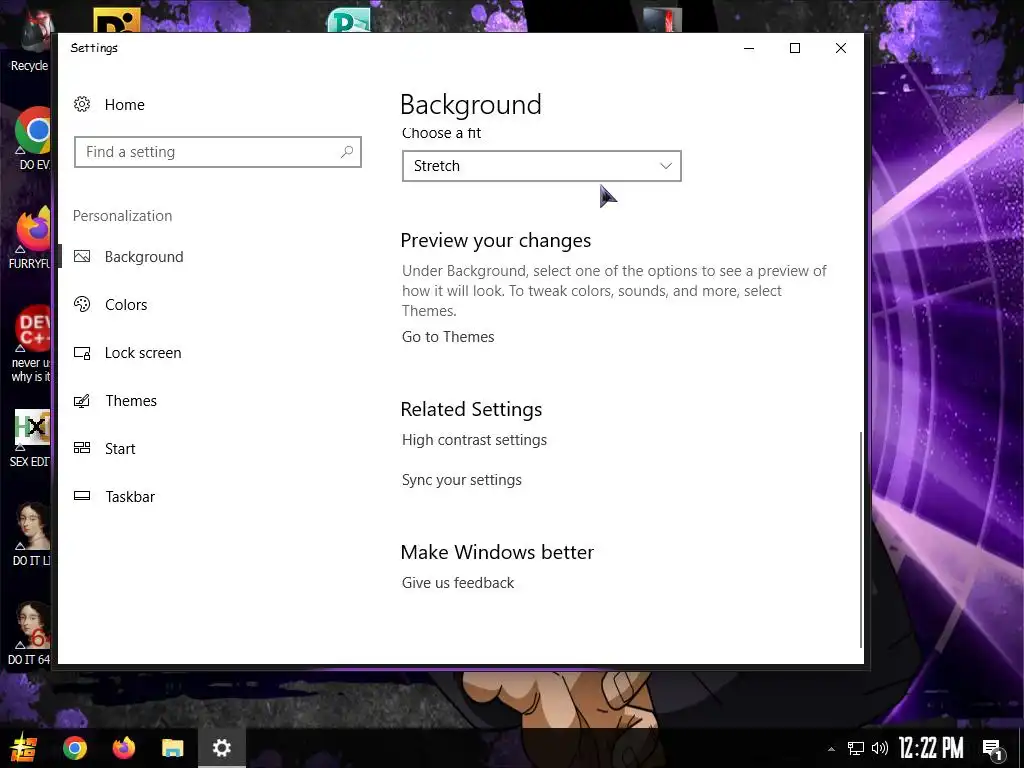This screenshot has width=1024, height=768.
Task: Open the volume speaker tray icon
Action: point(880,748)
